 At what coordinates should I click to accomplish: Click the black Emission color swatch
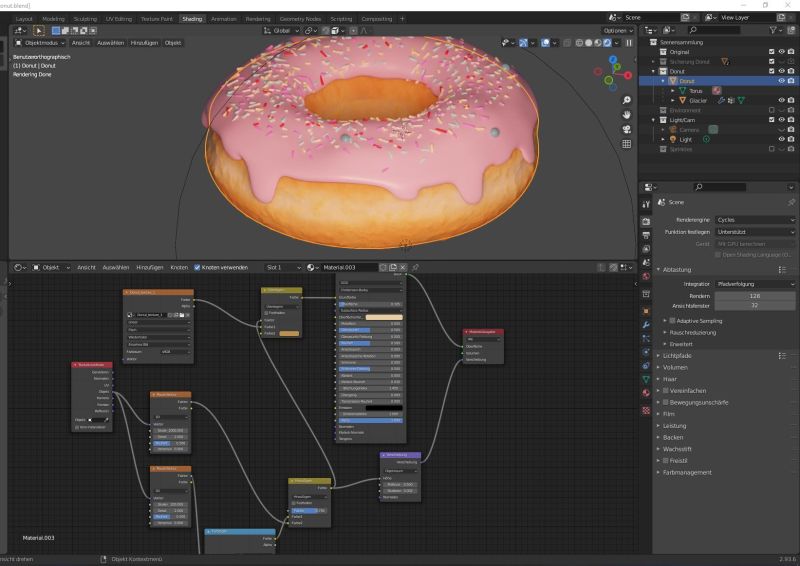click(384, 408)
